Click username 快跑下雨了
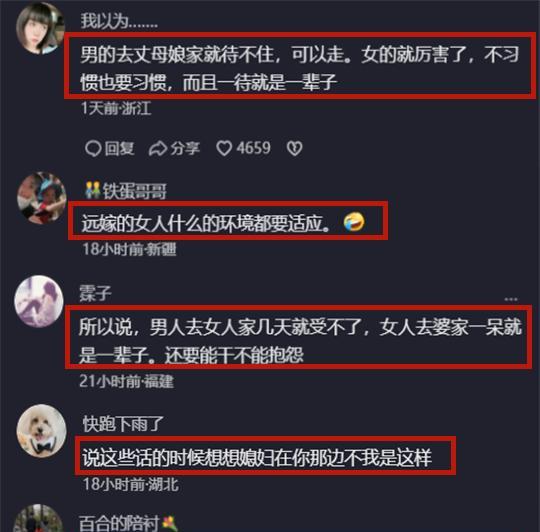 123,424
